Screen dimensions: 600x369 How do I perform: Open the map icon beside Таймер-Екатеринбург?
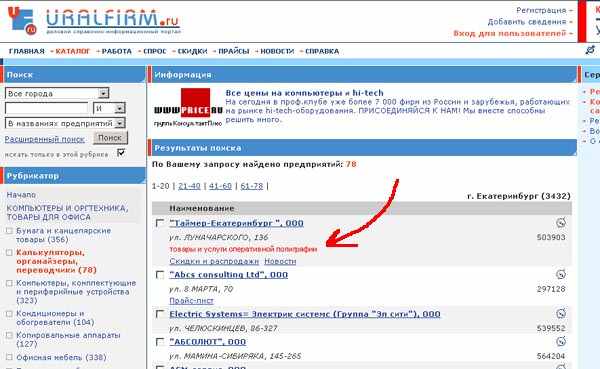pyautogui.click(x=561, y=222)
